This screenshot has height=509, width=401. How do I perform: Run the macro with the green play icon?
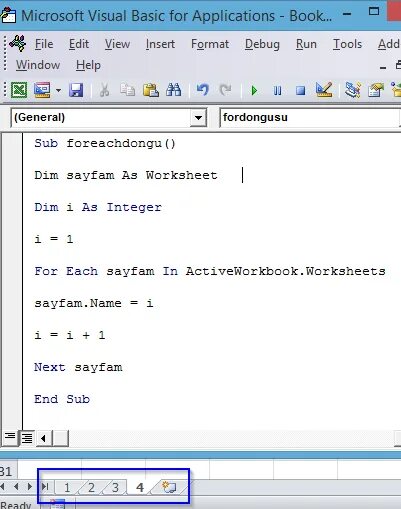tap(254, 90)
